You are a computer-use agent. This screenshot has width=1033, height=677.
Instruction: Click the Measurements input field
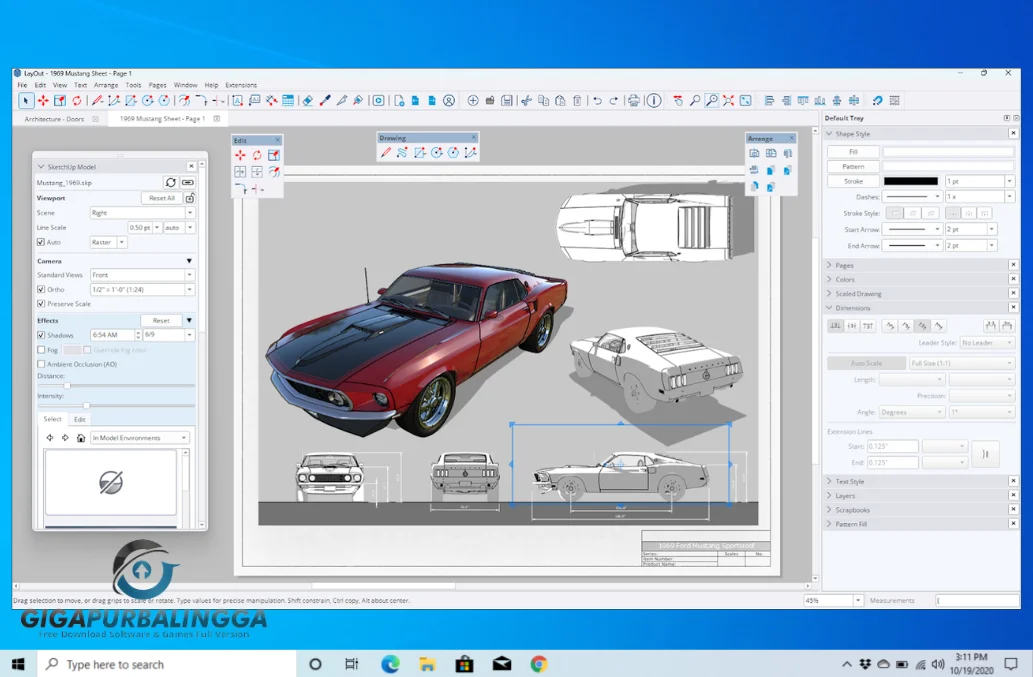pyautogui.click(x=977, y=601)
